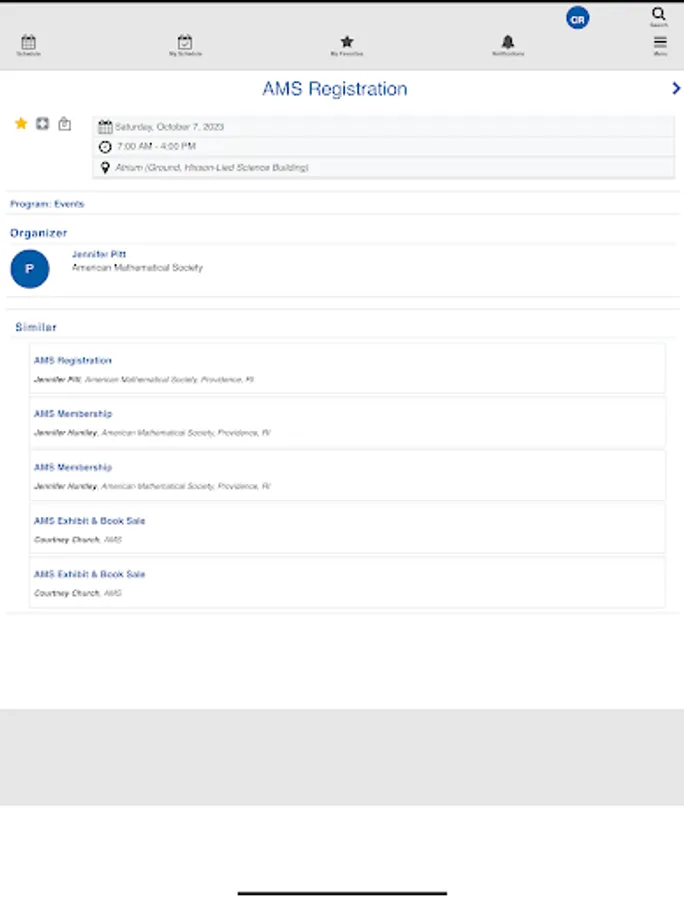The image size is (684, 900).
Task: Click the clock icon beside 7:00 AM
Action: (x=105, y=147)
